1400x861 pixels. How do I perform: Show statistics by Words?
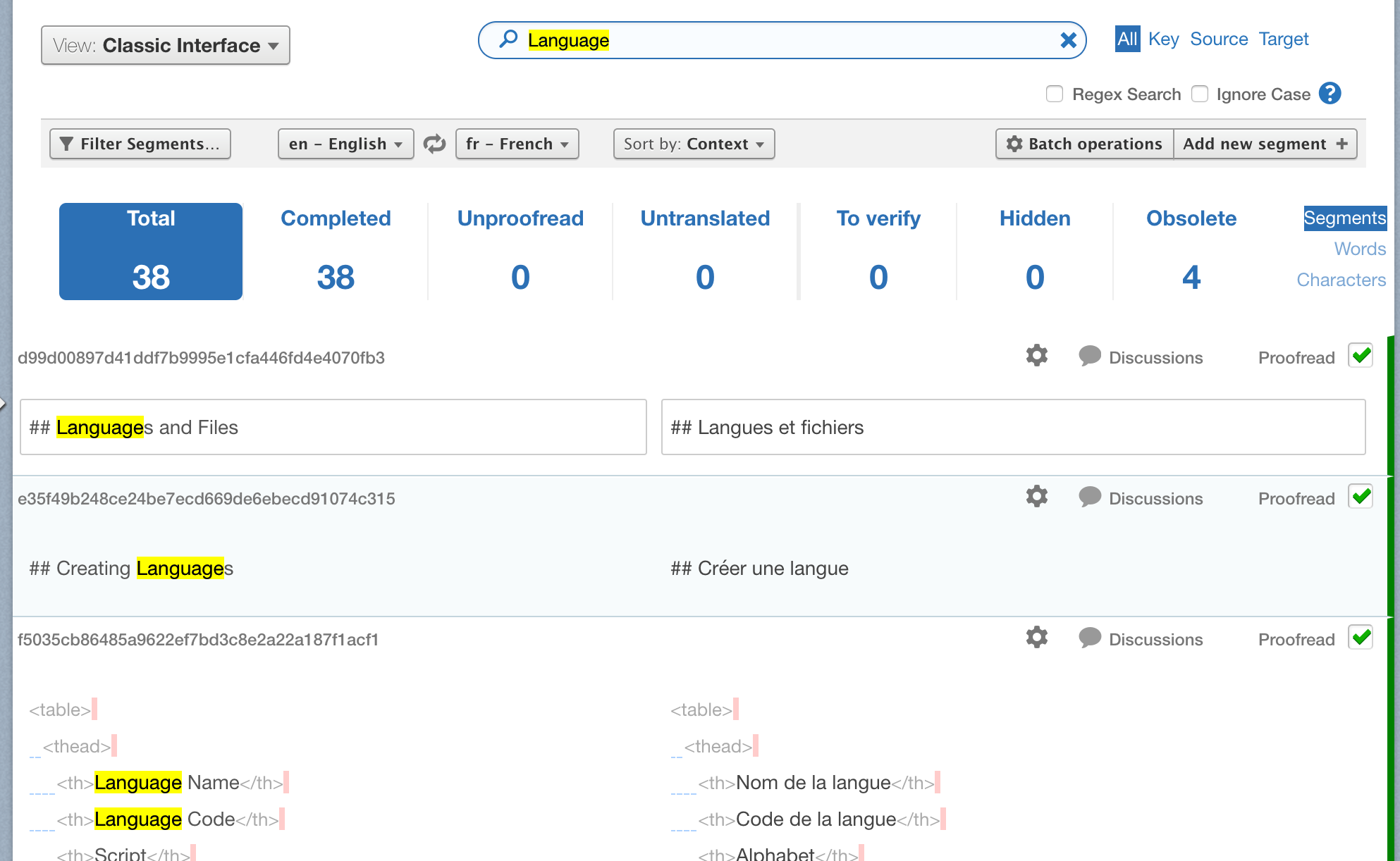1359,249
